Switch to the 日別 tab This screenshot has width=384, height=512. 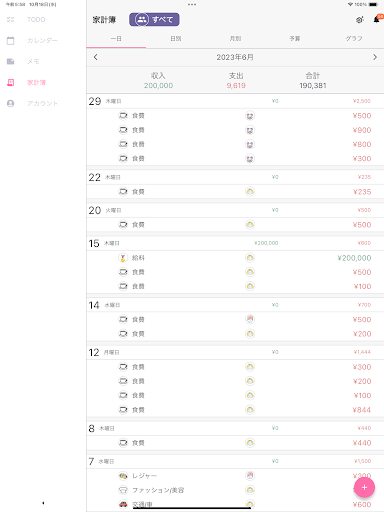point(176,39)
